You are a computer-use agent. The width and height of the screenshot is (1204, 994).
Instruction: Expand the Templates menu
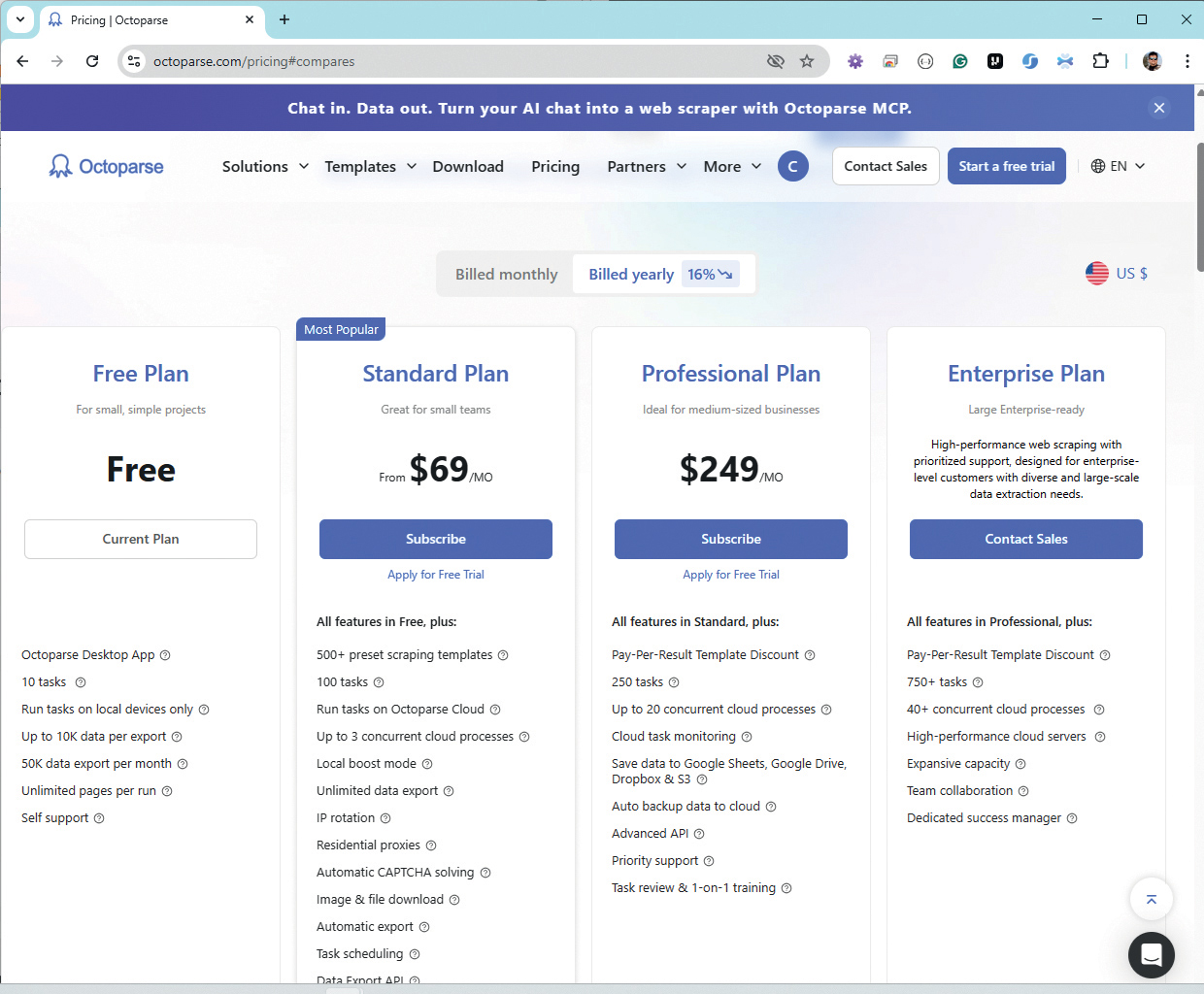pyautogui.click(x=371, y=166)
